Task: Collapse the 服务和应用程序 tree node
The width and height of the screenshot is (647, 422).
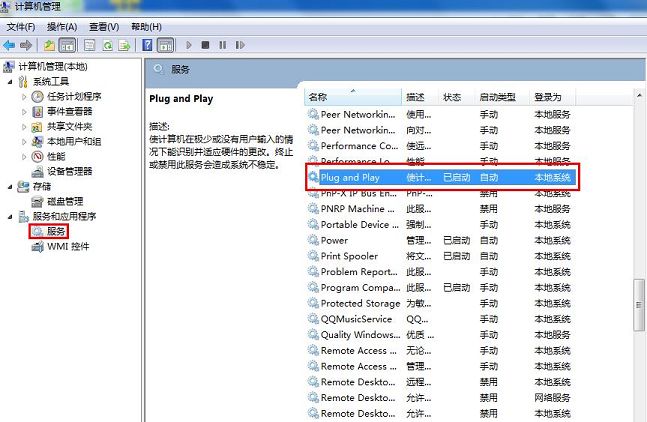Action: (x=10, y=216)
